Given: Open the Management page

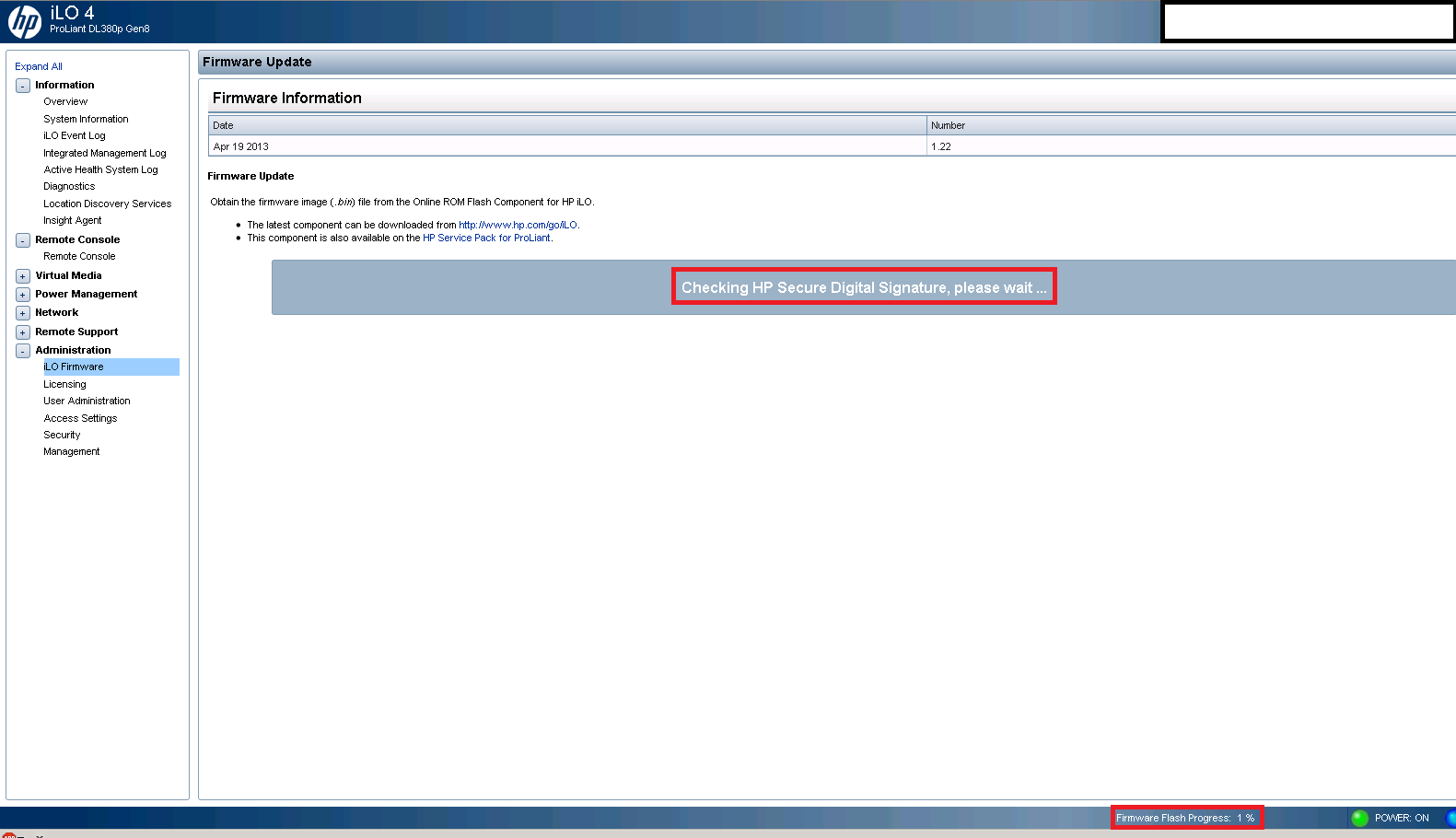Looking at the screenshot, I should click(72, 451).
